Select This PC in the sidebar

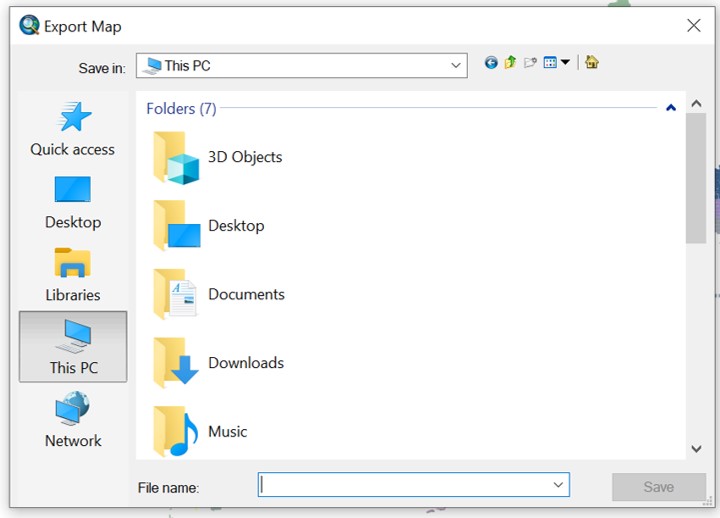[x=73, y=347]
